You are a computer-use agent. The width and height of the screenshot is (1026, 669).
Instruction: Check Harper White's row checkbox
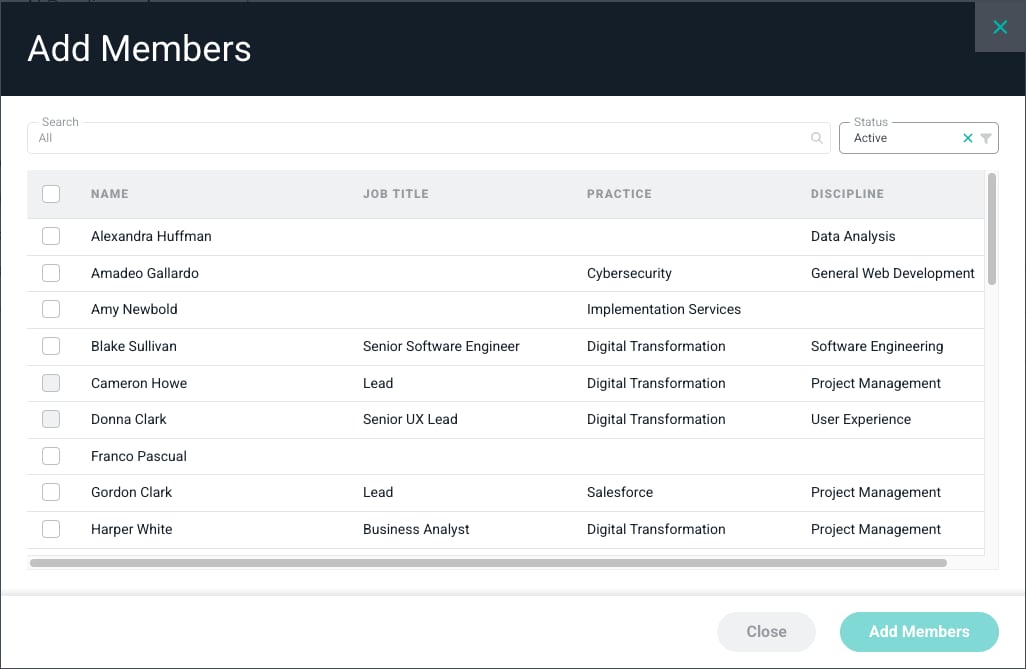(x=51, y=529)
